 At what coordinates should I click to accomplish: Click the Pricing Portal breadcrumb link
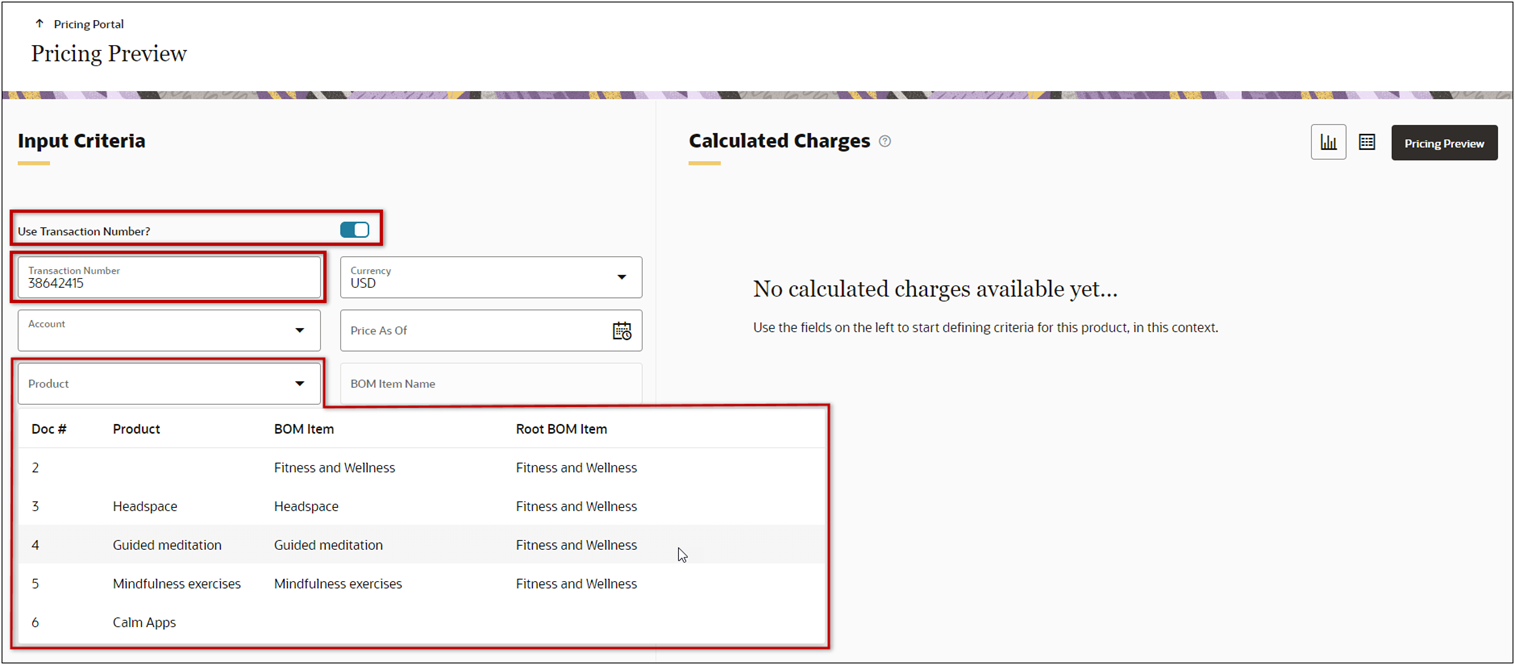tap(88, 23)
